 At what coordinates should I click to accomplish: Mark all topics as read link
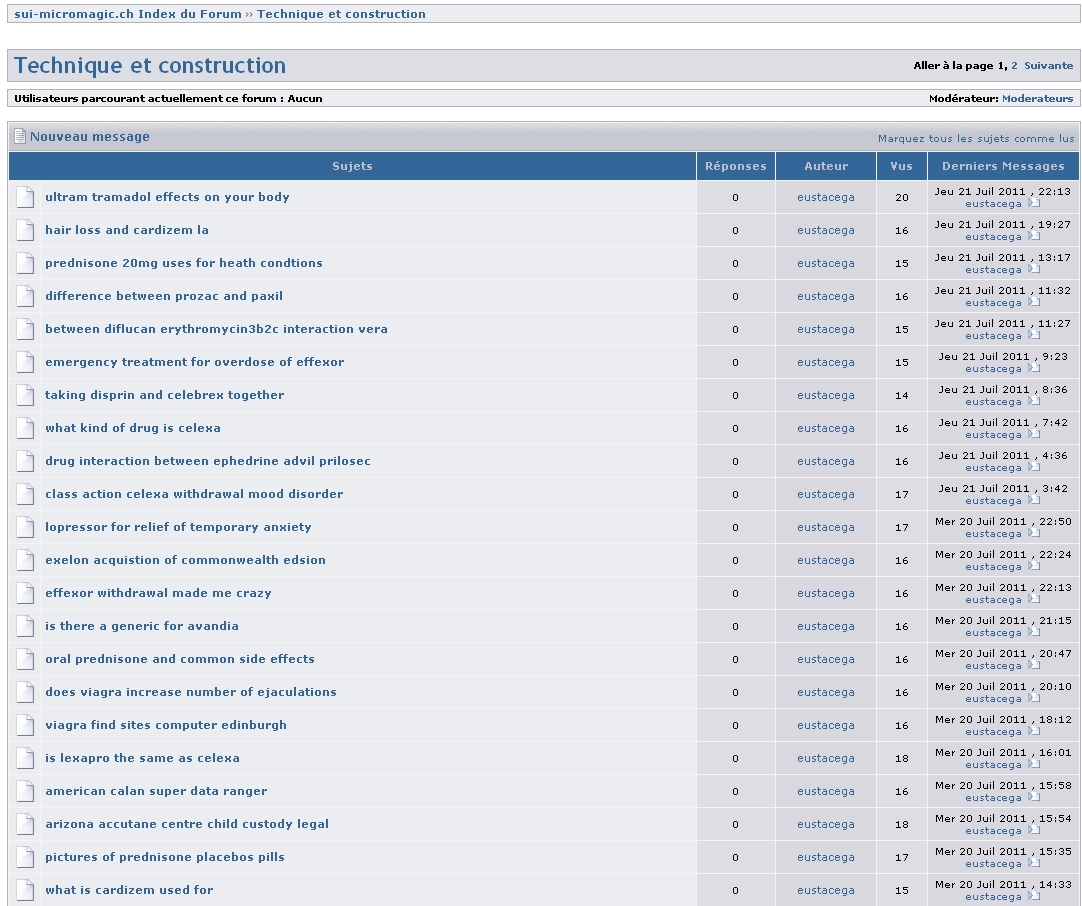pos(976,139)
